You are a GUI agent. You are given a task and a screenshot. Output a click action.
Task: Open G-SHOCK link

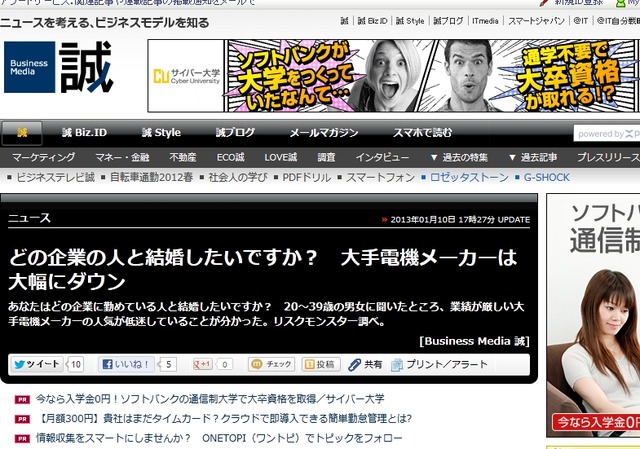547,178
